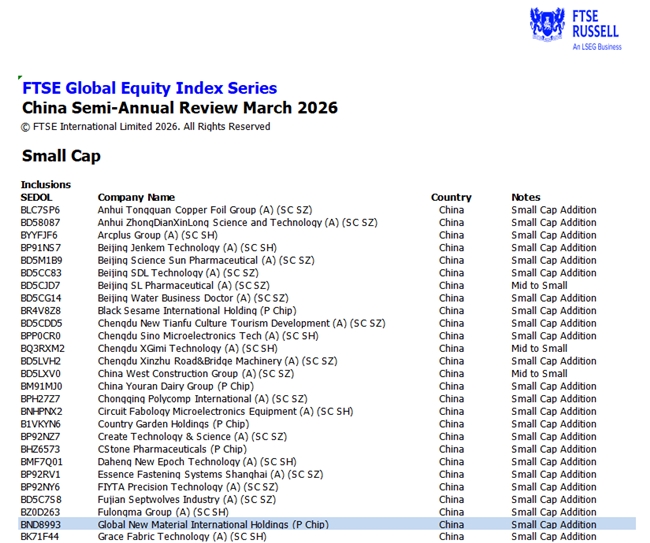This screenshot has width=650, height=543.
Task: Select Mid to Small note for Beijing SL Pharmaceutical
Action: [539, 285]
